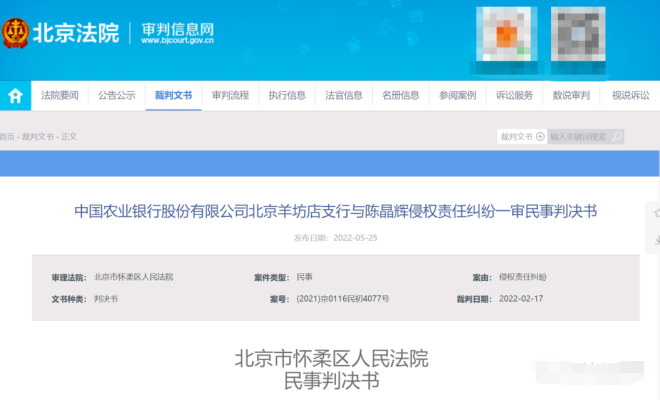Click the large 北京市怀柔区人民法院 document heading
Screen dimensions: 660x401
click(332, 359)
